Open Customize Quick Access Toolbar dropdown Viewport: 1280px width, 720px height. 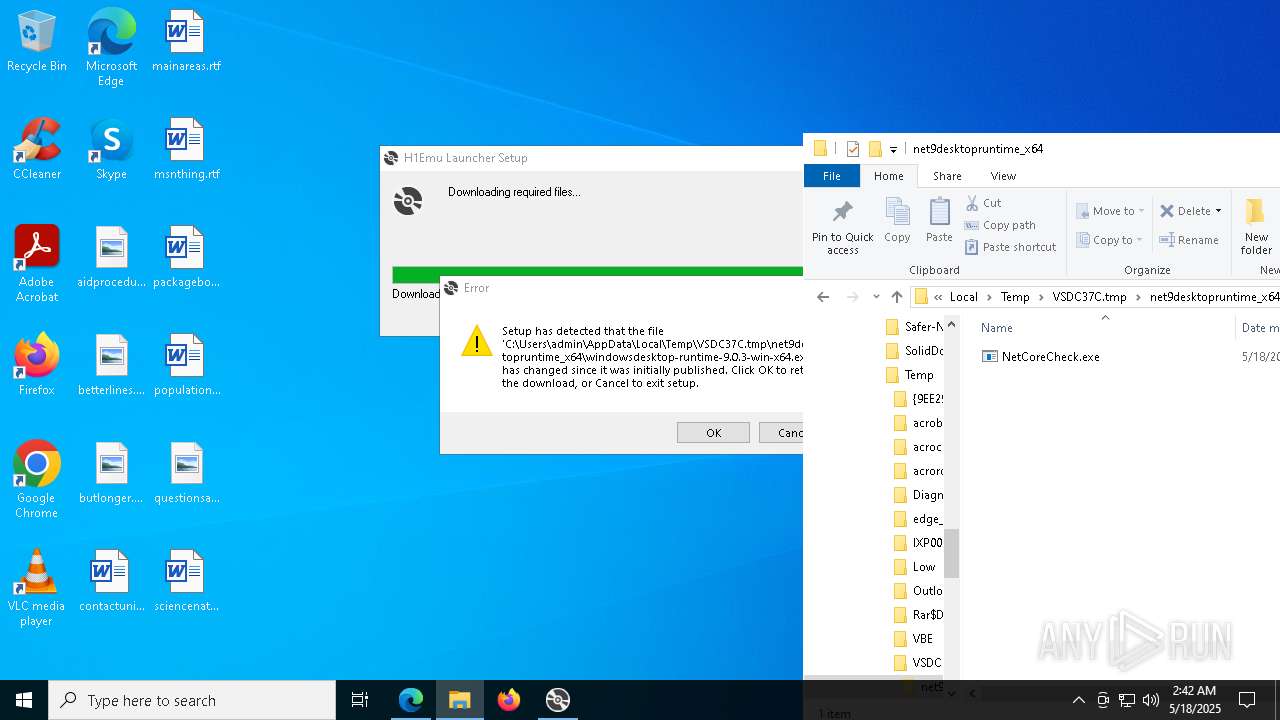(x=893, y=150)
